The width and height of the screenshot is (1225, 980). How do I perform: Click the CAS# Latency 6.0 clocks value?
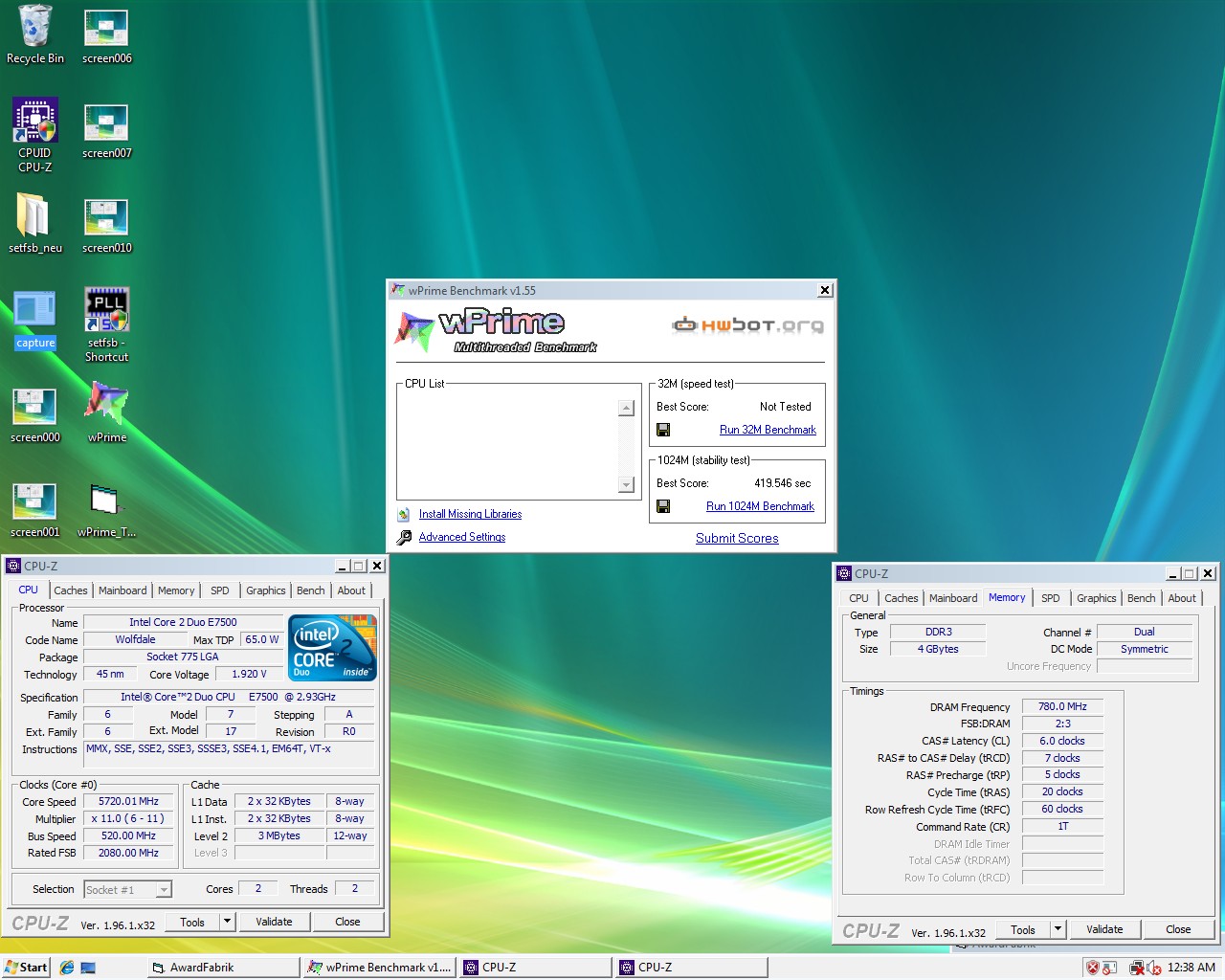(x=1062, y=741)
